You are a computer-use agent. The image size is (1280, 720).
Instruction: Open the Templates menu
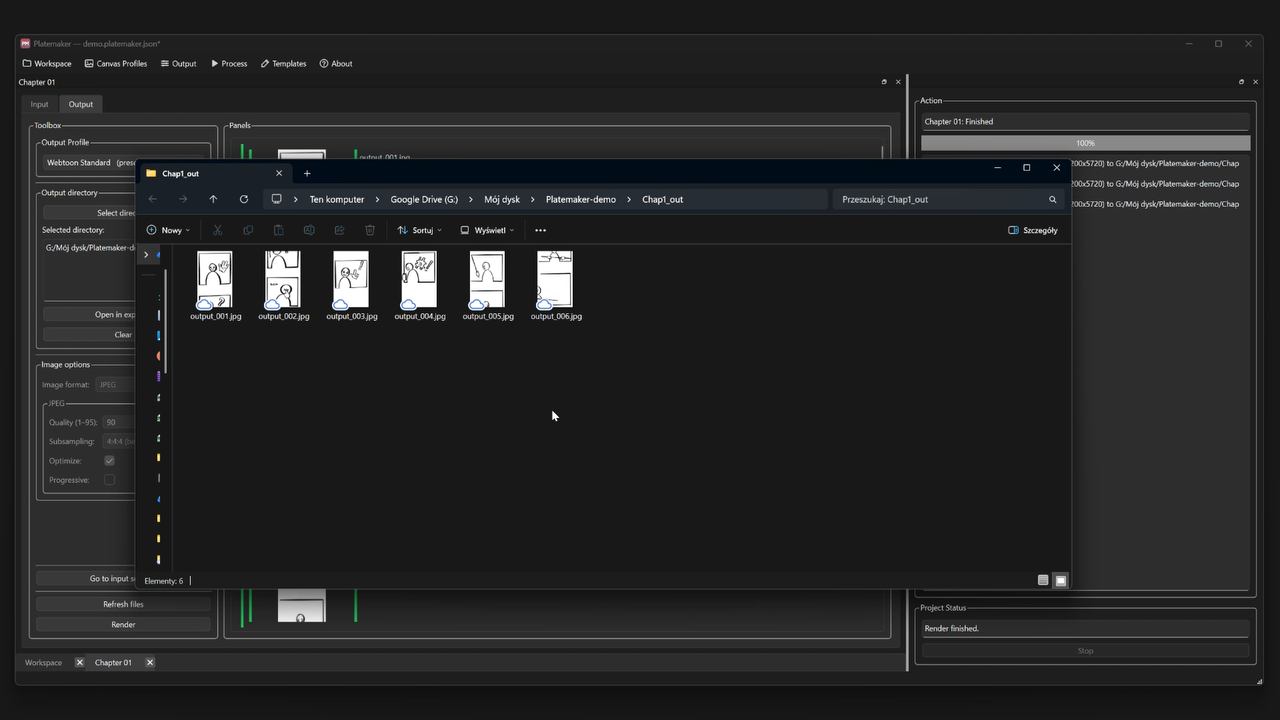tap(283, 63)
